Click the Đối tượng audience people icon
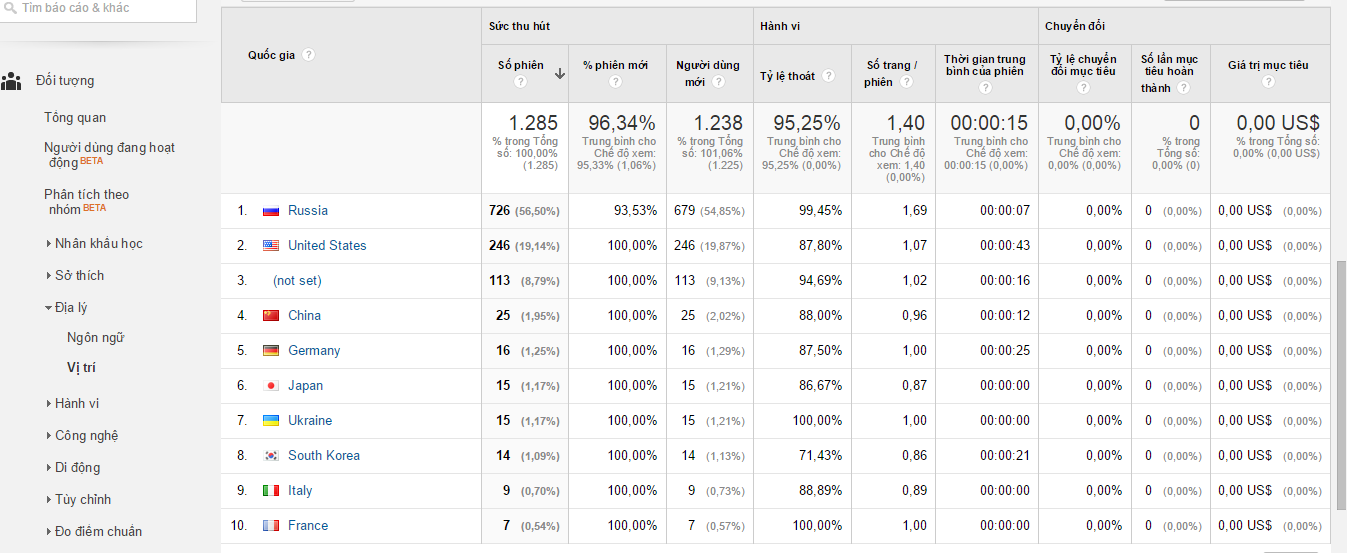The image size is (1347, 553). [x=11, y=81]
